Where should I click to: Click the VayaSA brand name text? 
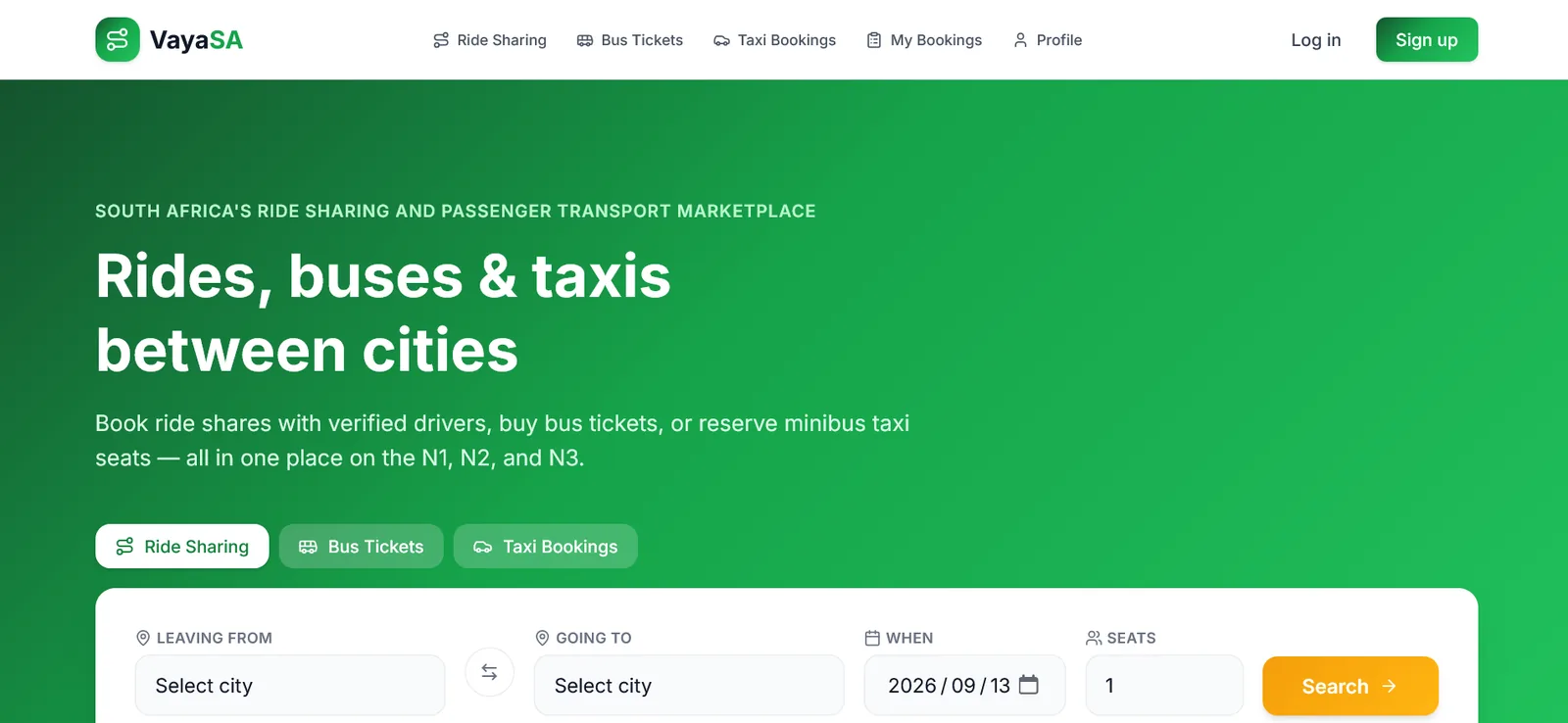196,40
